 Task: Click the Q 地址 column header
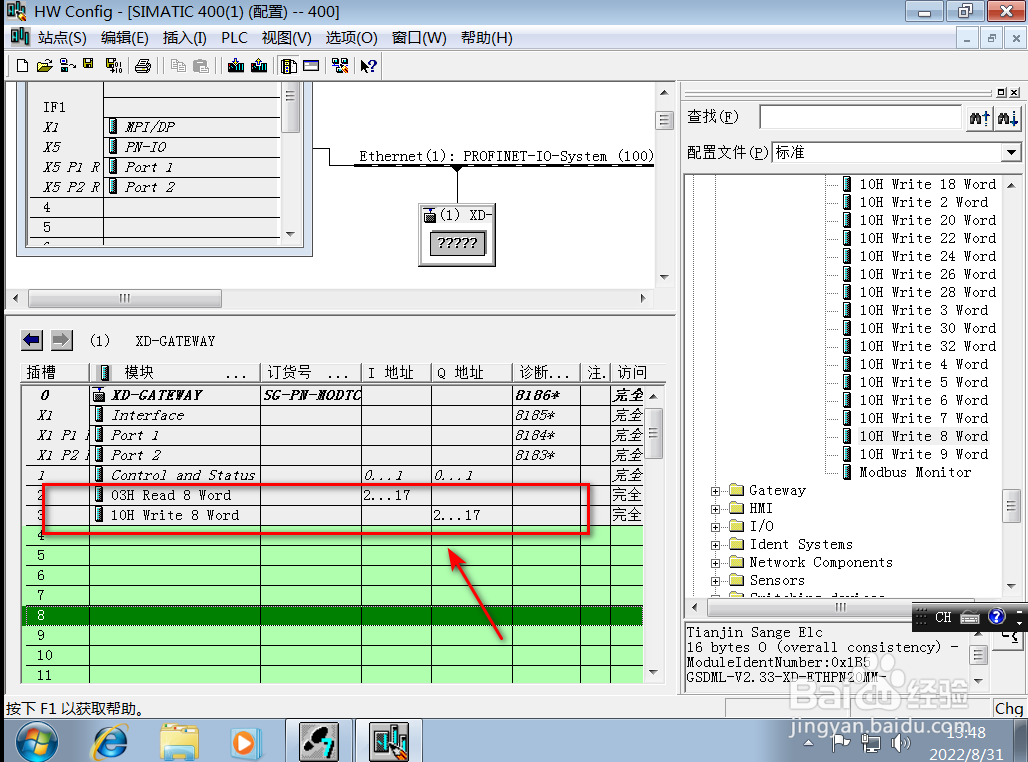pyautogui.click(x=471, y=372)
